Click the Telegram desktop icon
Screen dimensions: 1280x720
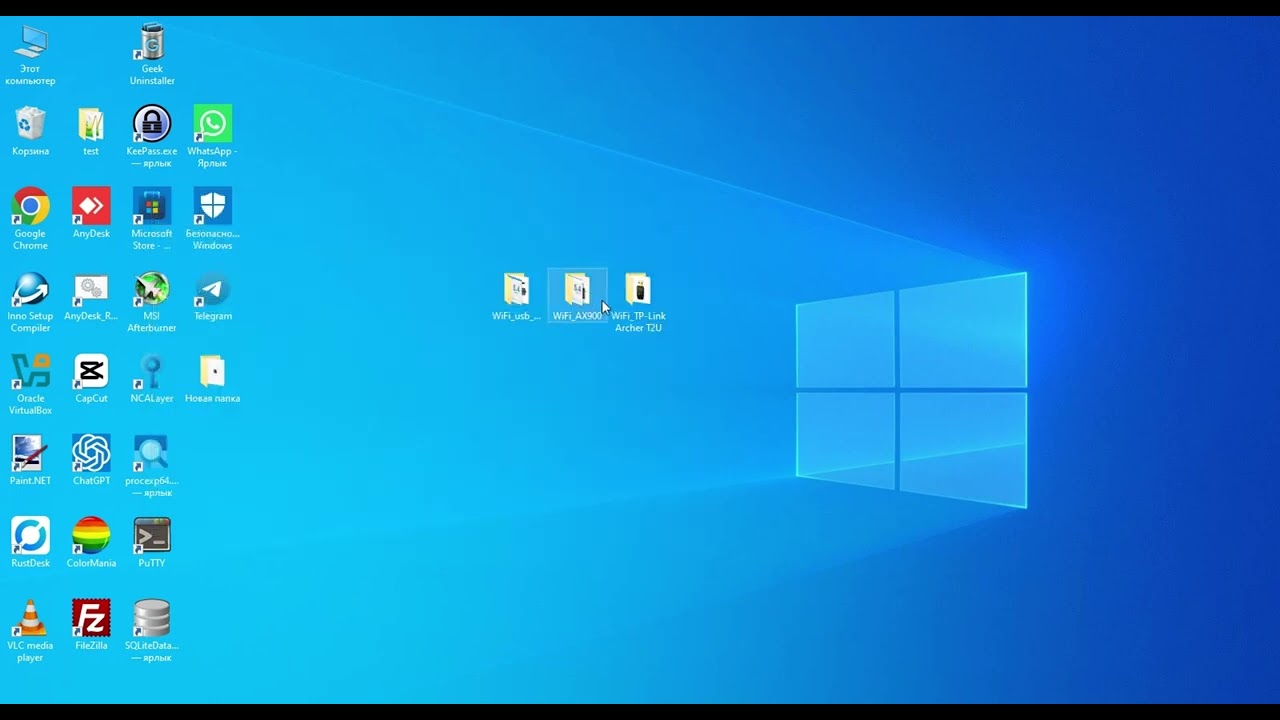click(x=212, y=289)
